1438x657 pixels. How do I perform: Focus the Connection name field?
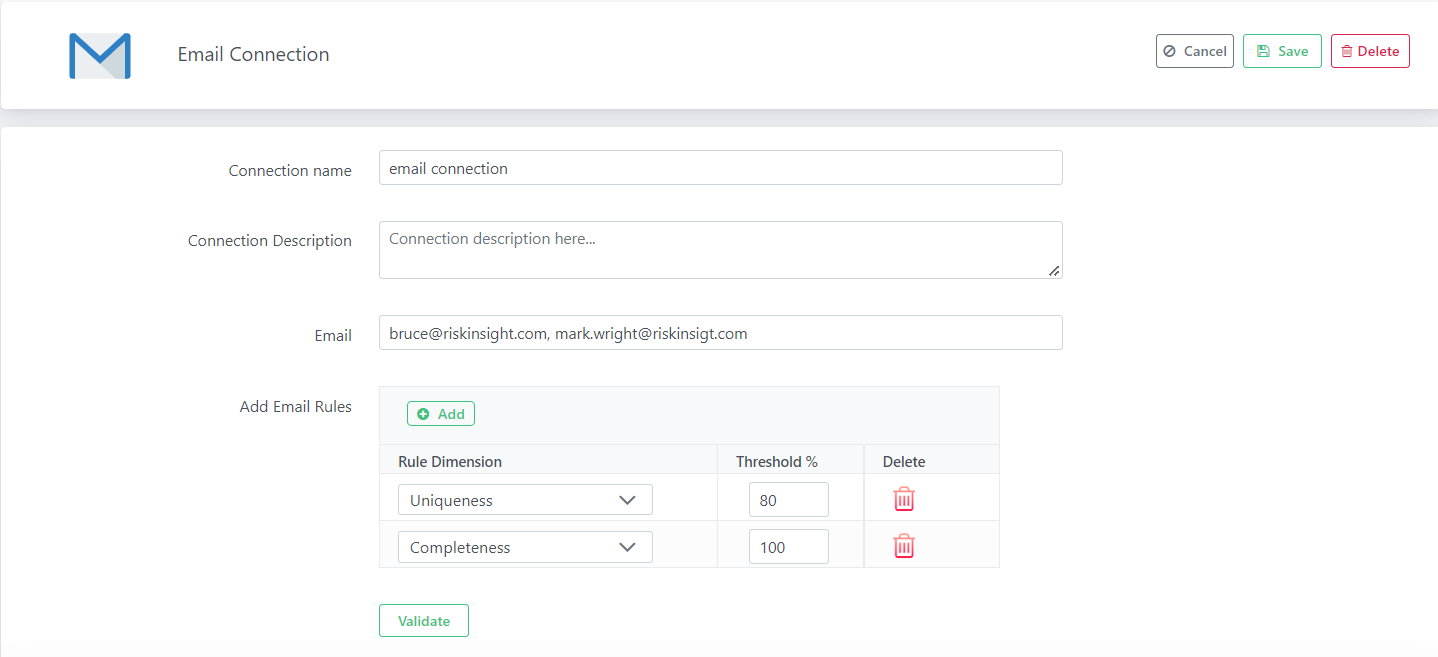click(x=720, y=168)
